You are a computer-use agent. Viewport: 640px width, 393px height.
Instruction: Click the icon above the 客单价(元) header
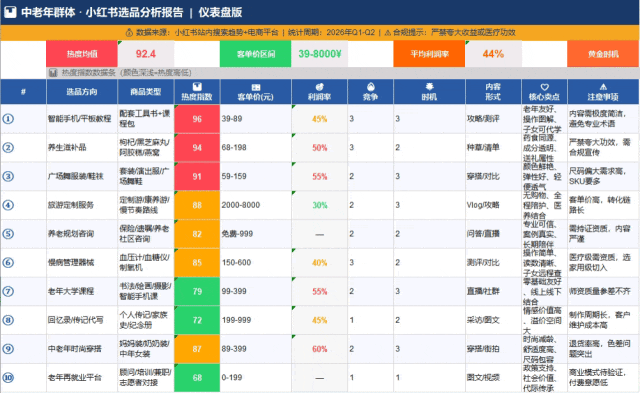(256, 87)
